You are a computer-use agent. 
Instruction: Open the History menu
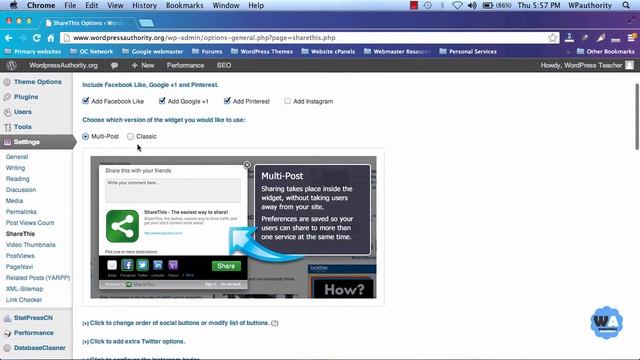tap(144, 5)
